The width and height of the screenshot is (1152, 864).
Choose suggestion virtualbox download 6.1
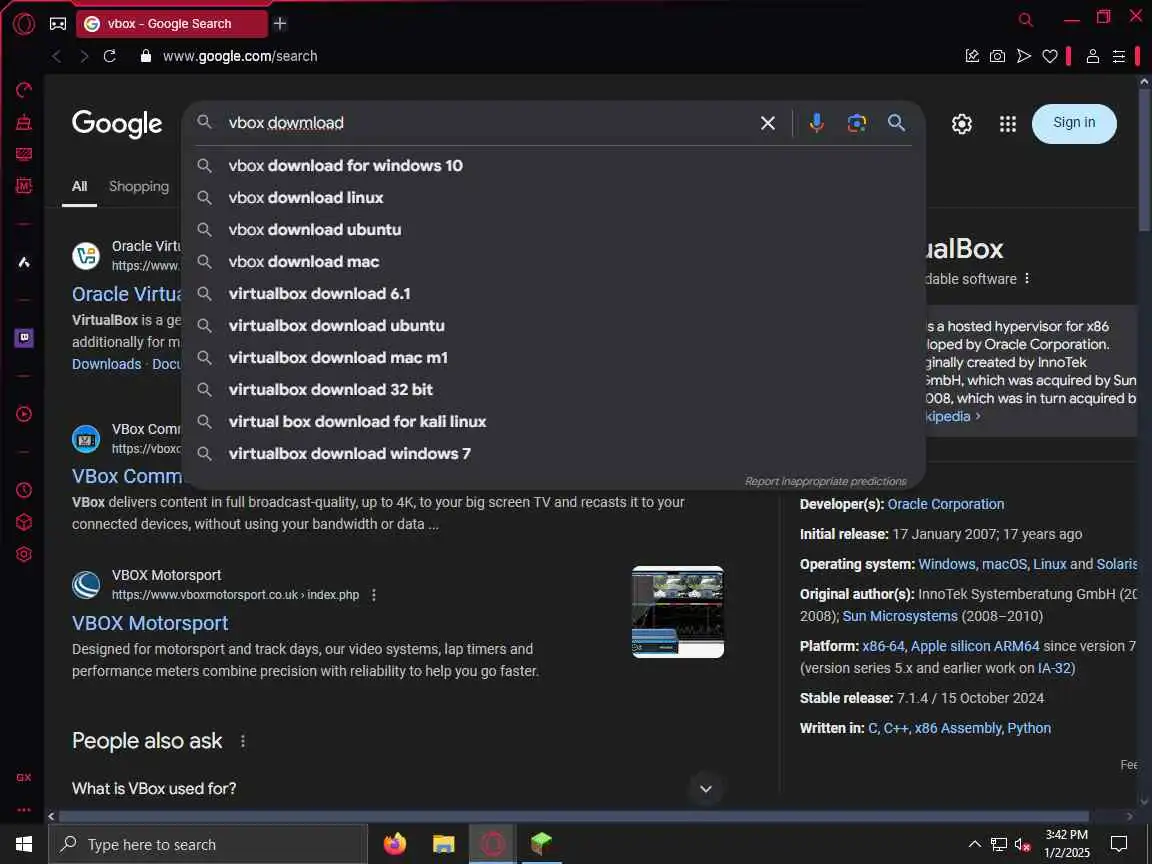(x=553, y=294)
